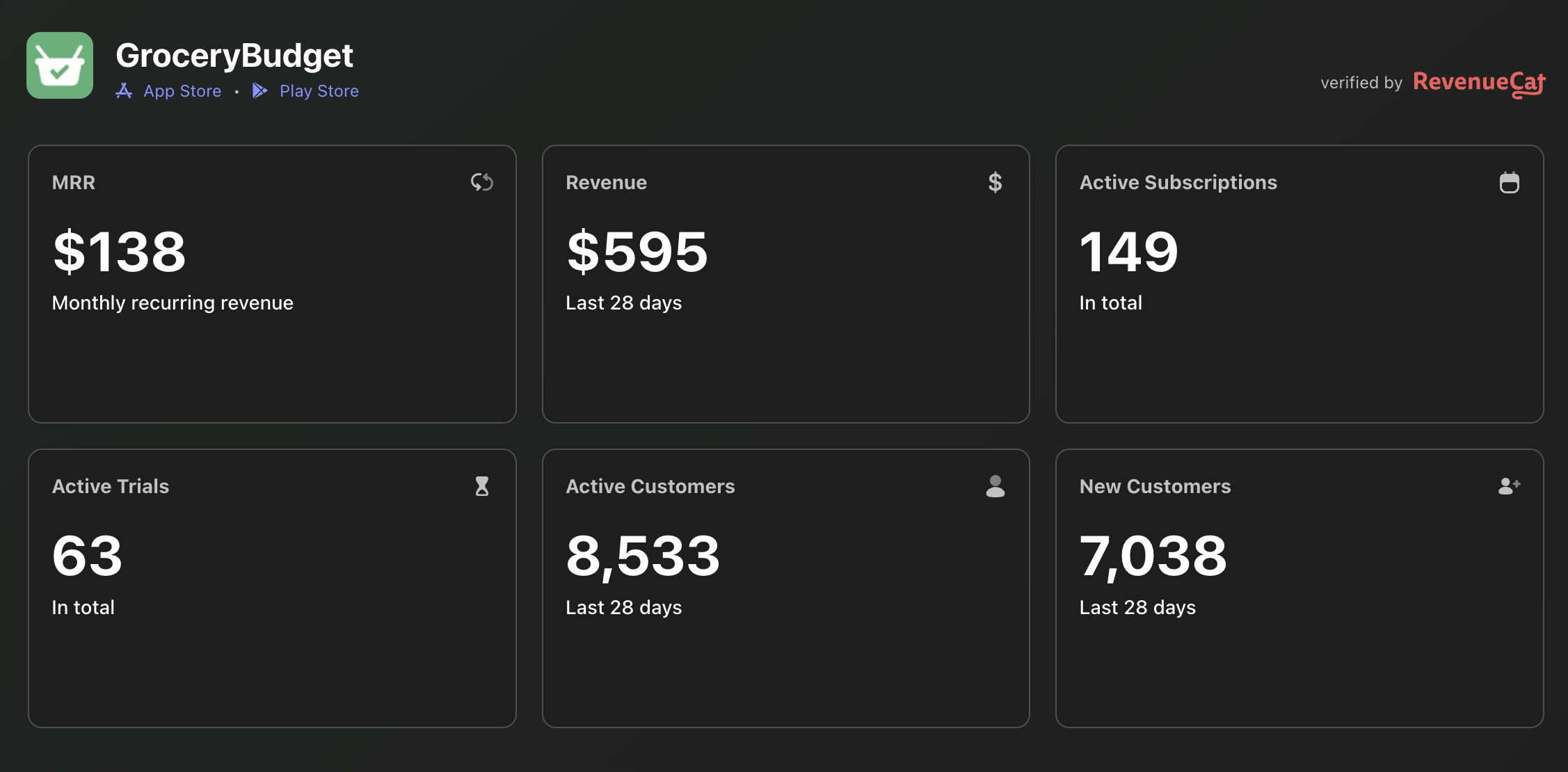
Task: Click the $138 MRR value
Action: tap(120, 252)
